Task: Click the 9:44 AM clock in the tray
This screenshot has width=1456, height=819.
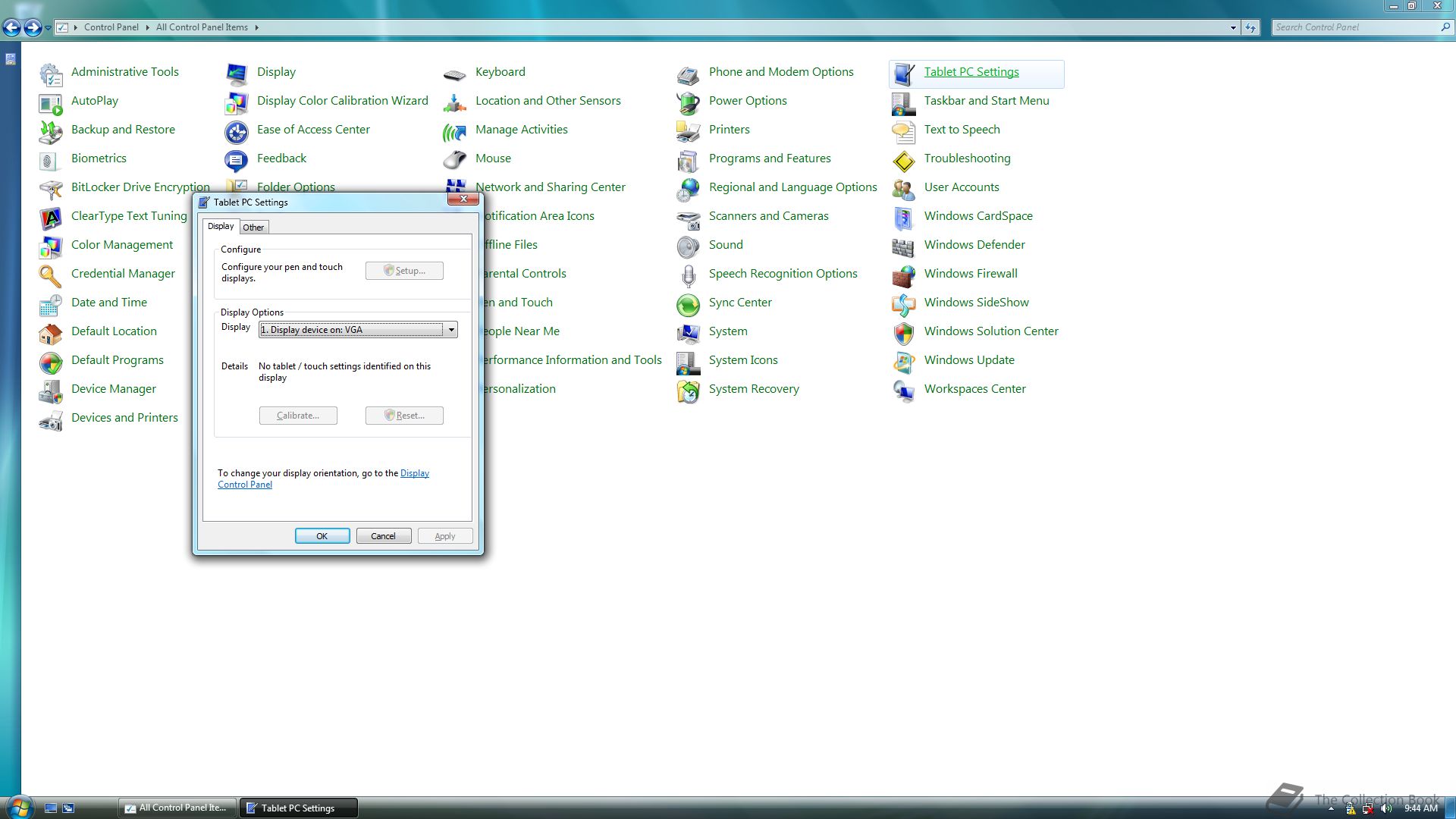Action: 1420,808
